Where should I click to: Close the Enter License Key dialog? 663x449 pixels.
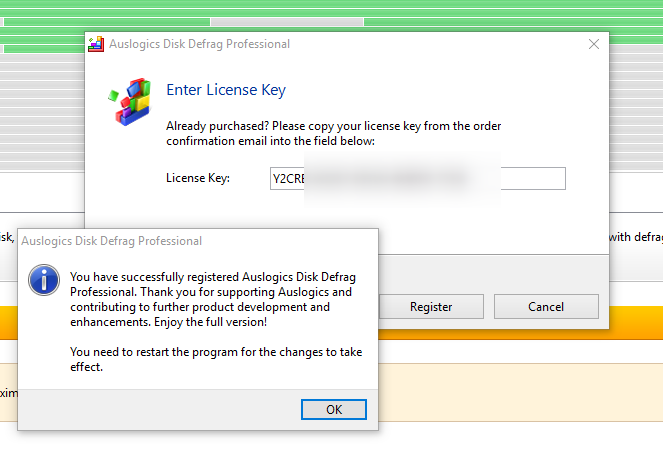tap(594, 44)
